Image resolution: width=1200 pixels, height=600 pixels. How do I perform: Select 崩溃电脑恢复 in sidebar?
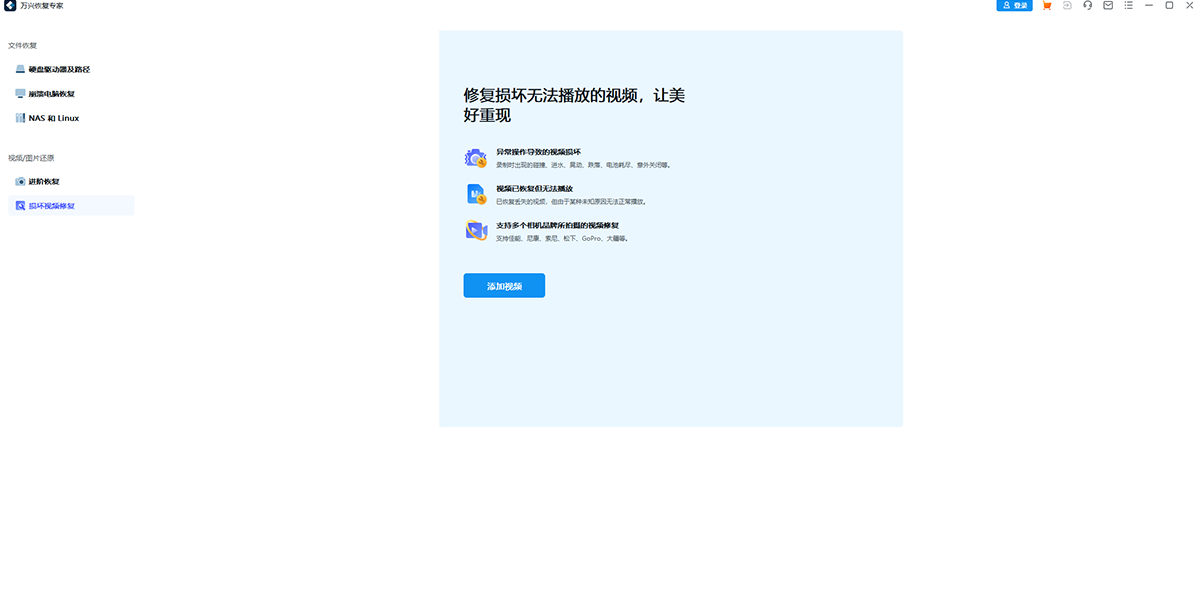point(51,94)
